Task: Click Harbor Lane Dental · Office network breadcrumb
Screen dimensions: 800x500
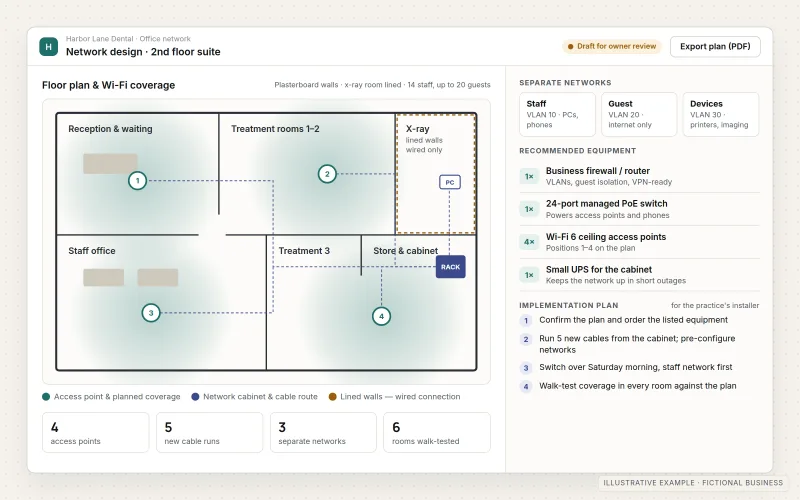Action: (x=128, y=39)
